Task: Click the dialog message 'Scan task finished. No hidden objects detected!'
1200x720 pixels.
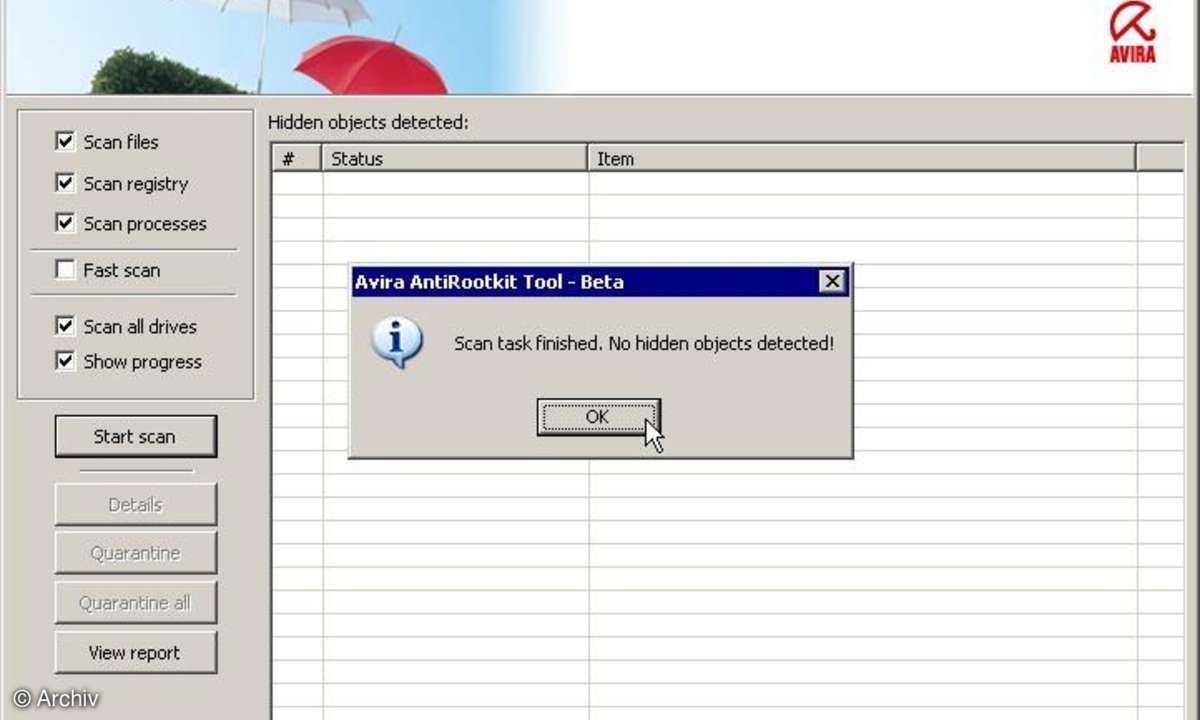Action: pyautogui.click(x=644, y=344)
